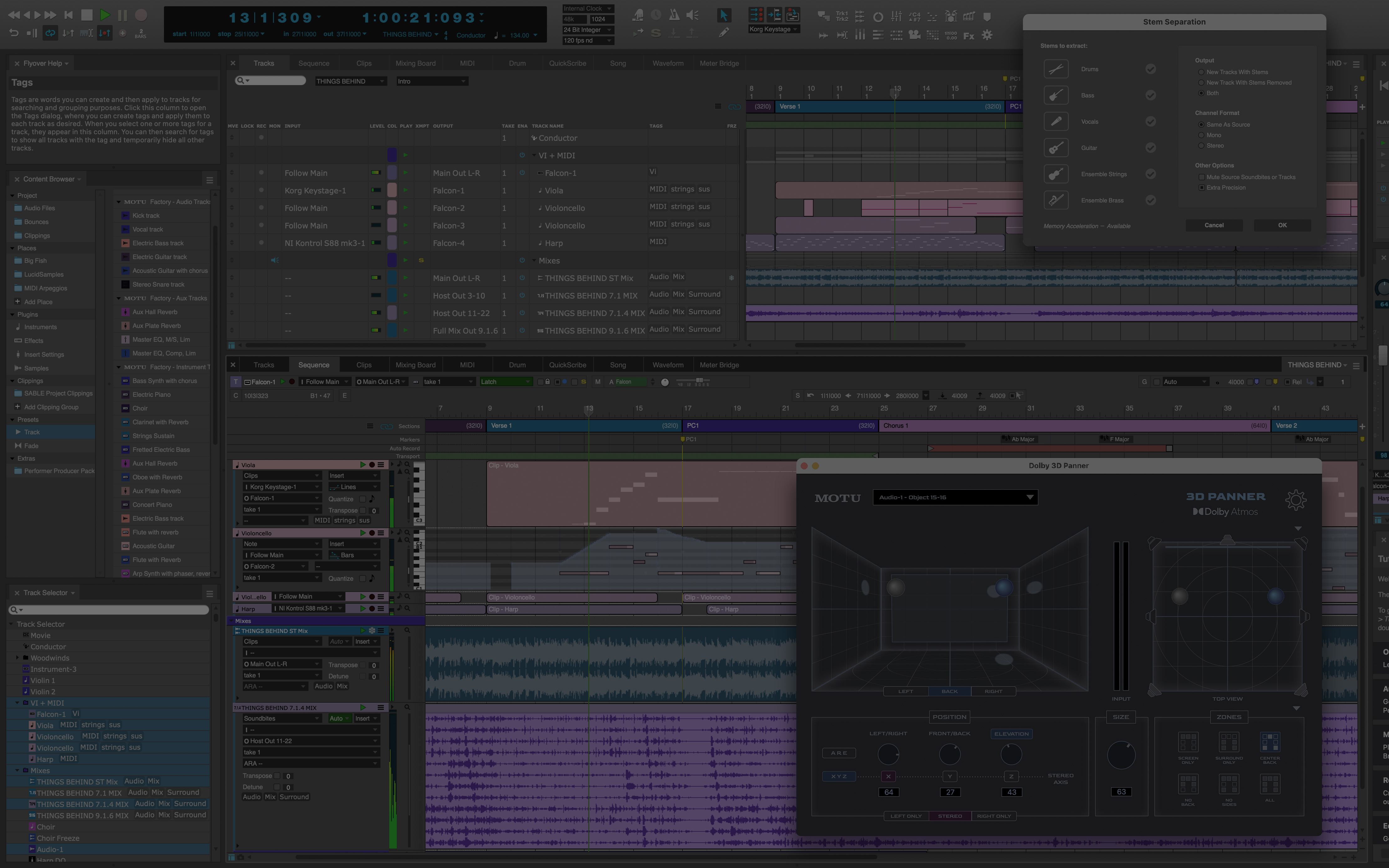The image size is (1389, 868).
Task: Click the Record button in the transport
Action: coord(140,15)
